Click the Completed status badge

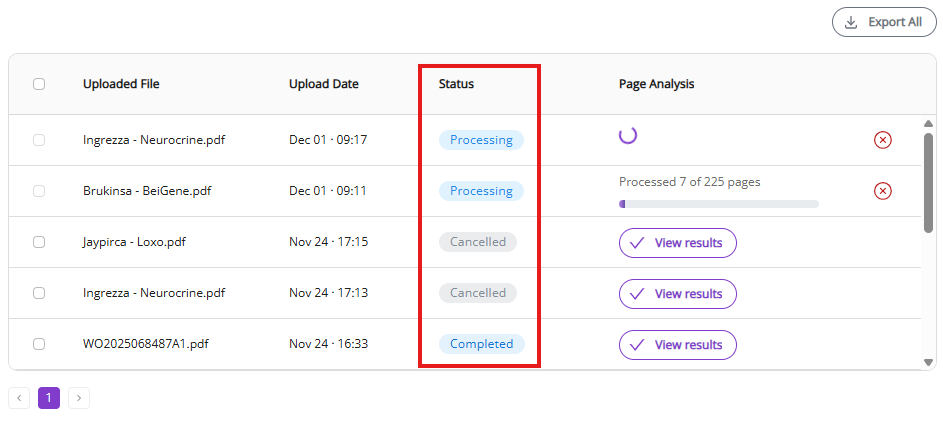tap(481, 344)
